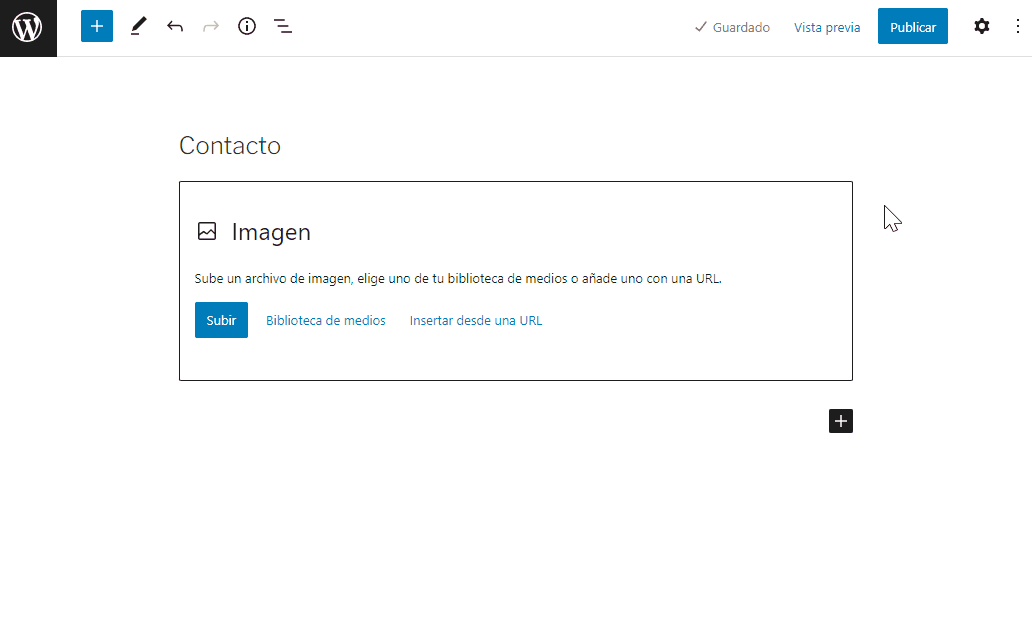Choose Insertar desde una URL

click(476, 321)
